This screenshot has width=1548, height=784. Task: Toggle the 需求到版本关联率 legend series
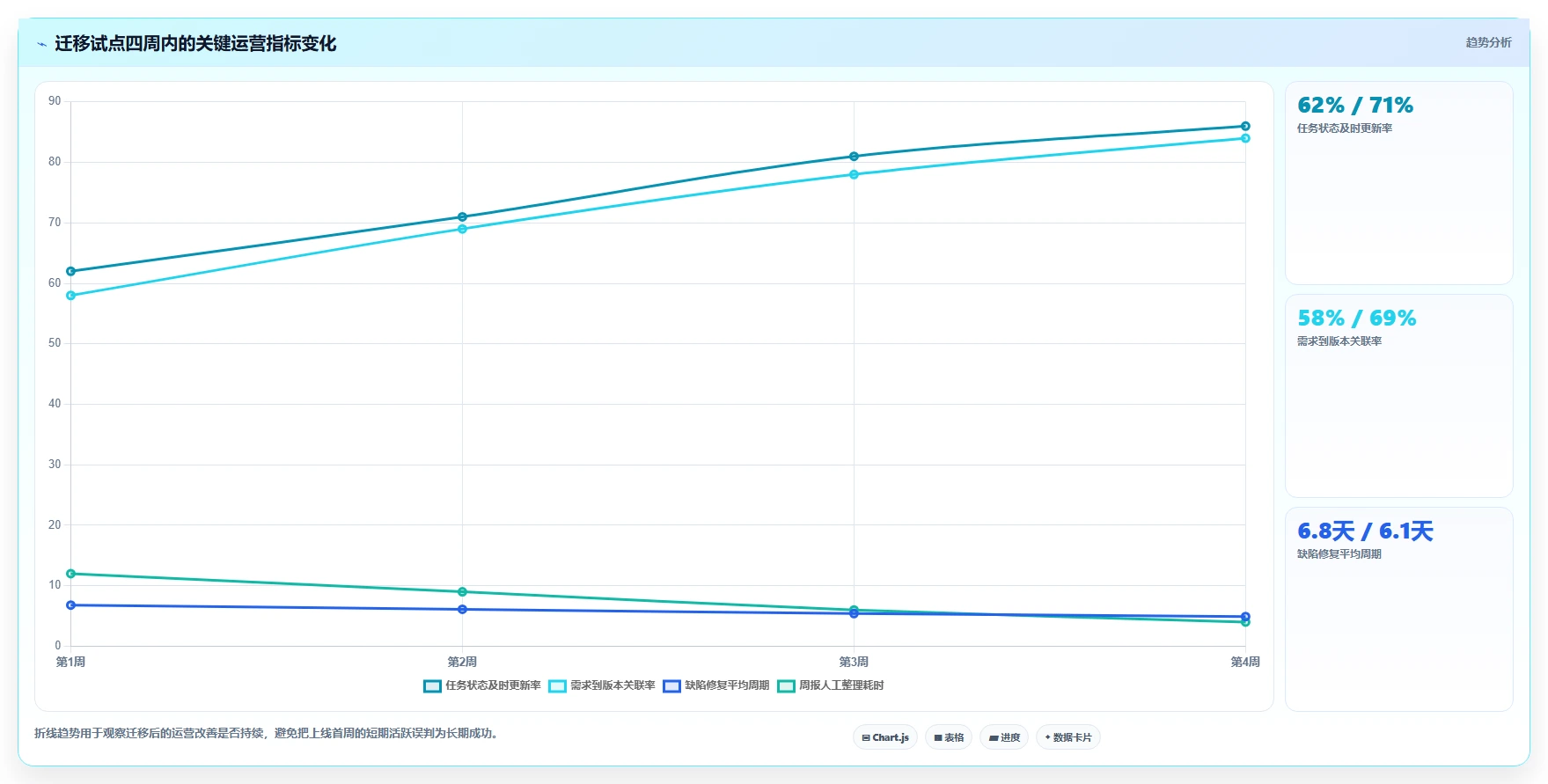[602, 685]
